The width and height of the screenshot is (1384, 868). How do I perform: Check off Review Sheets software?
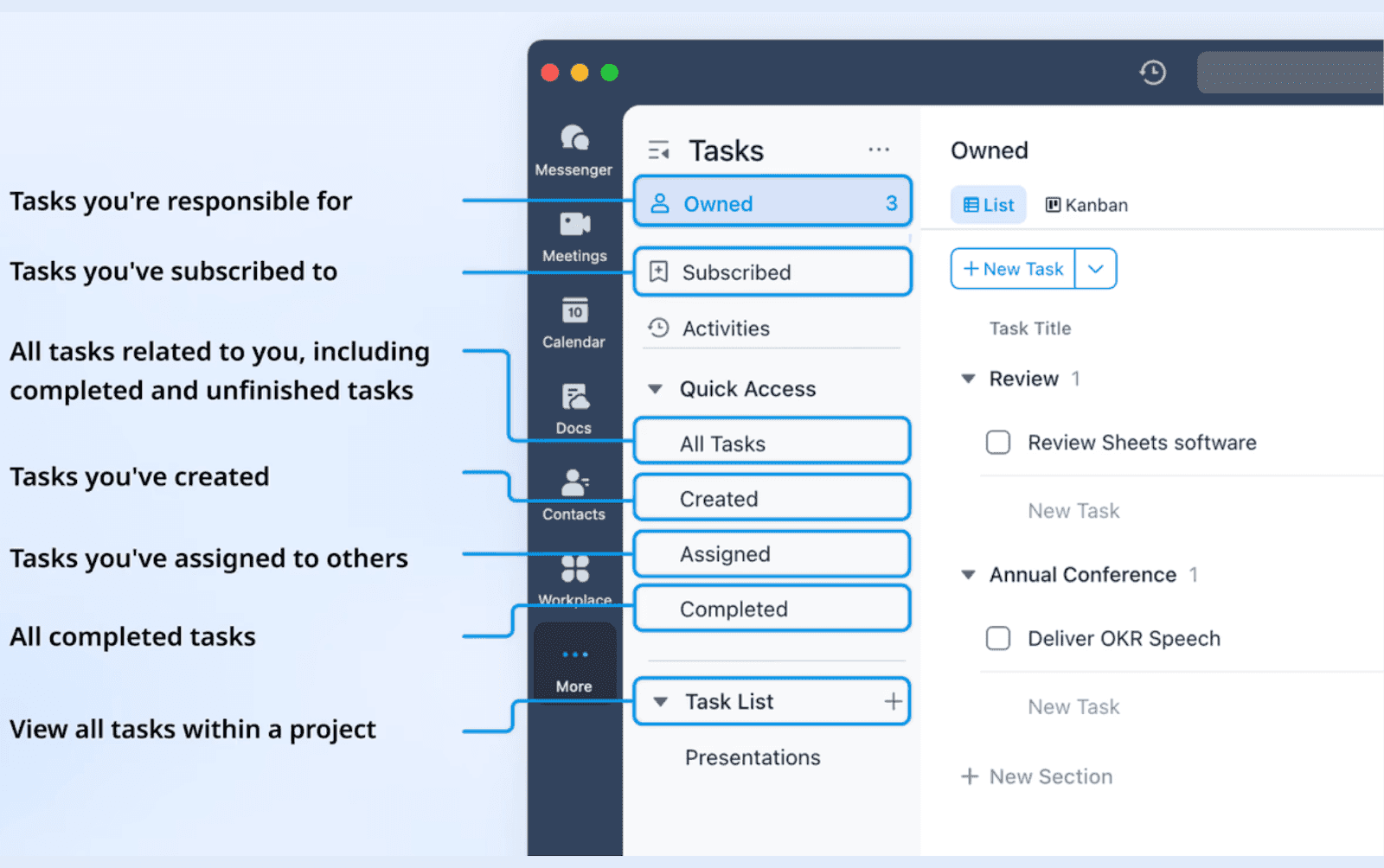tap(997, 442)
